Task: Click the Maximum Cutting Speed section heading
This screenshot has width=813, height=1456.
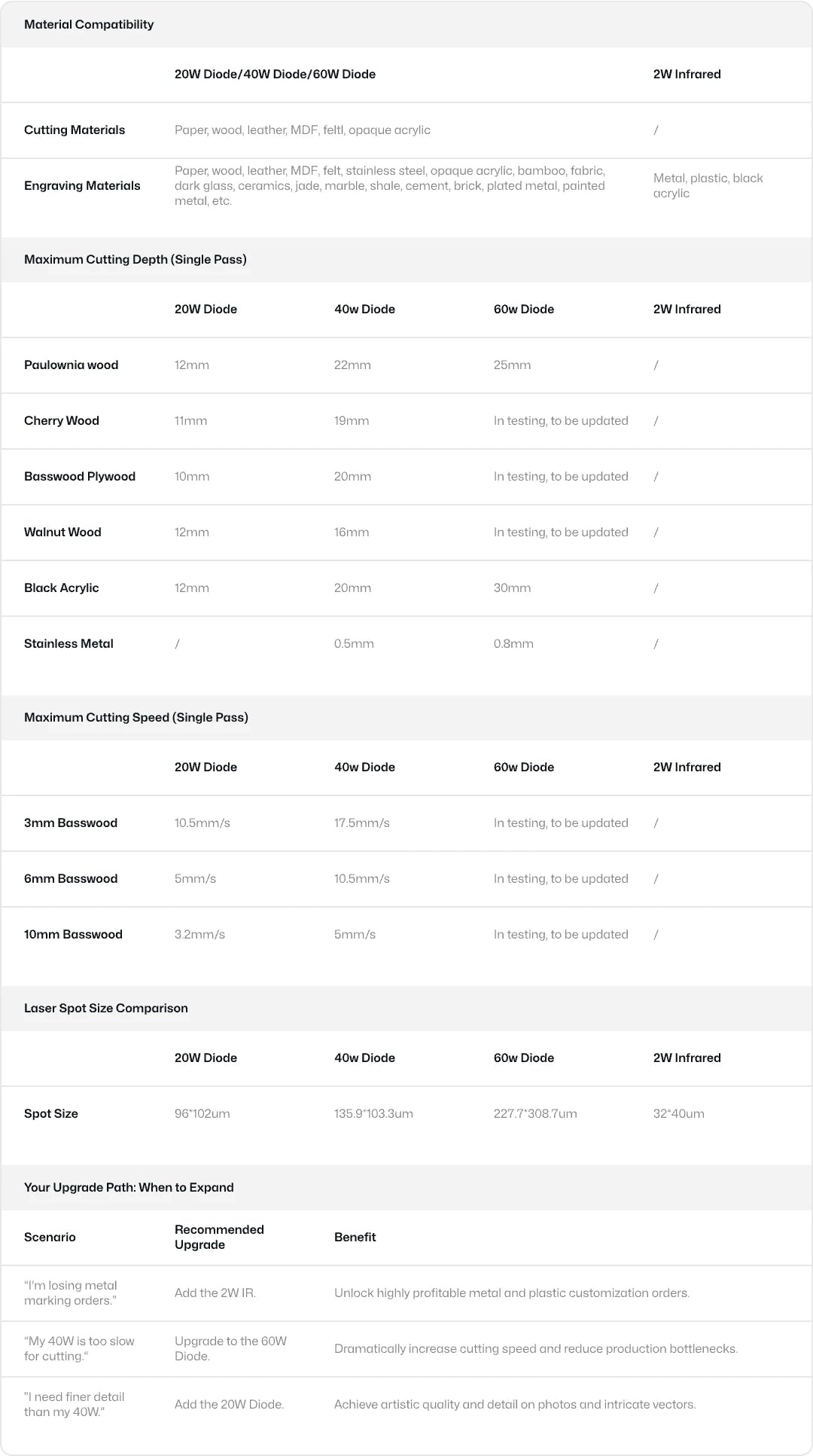Action: click(136, 717)
